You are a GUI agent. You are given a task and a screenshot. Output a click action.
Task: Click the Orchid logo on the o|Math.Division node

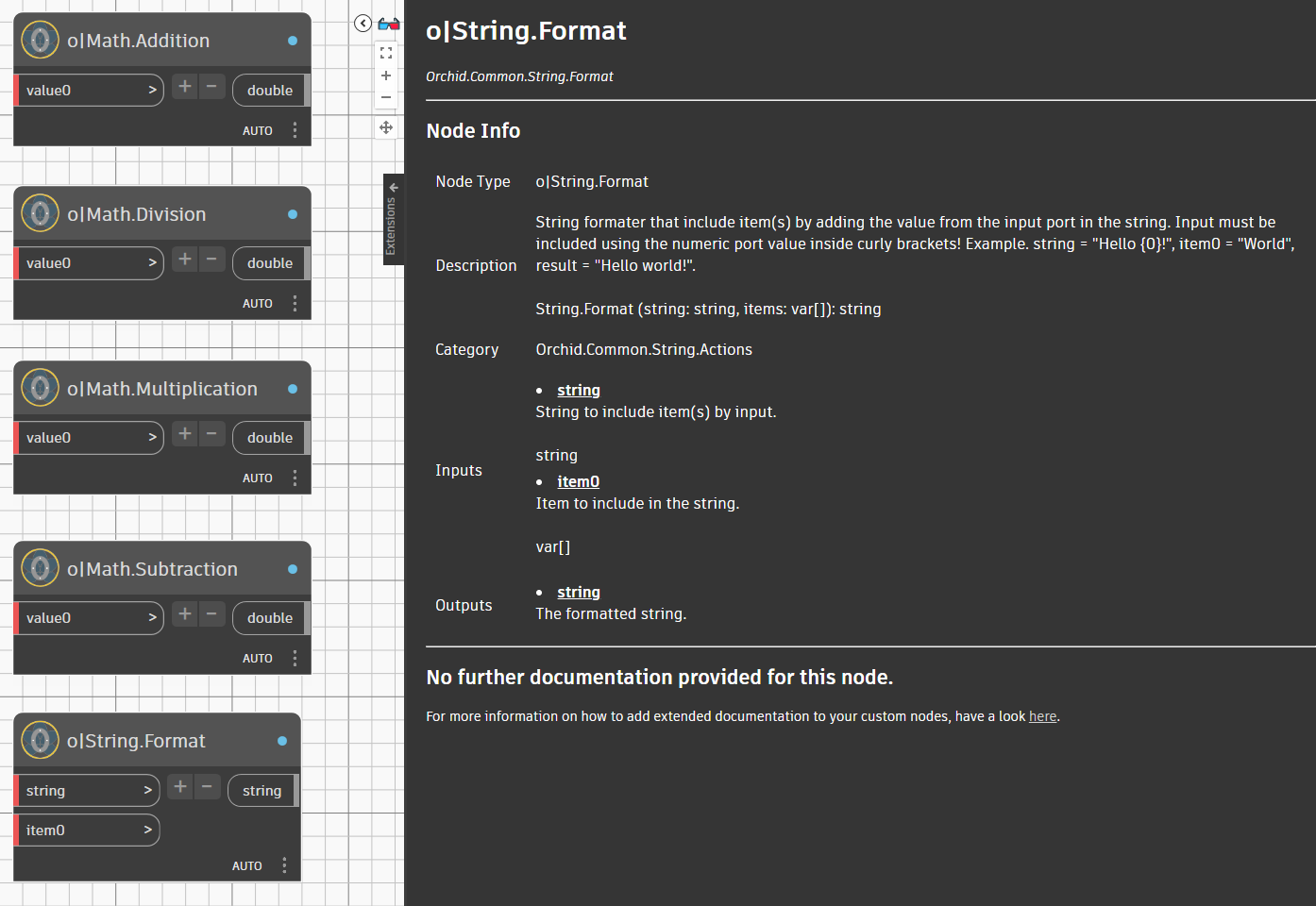[40, 213]
